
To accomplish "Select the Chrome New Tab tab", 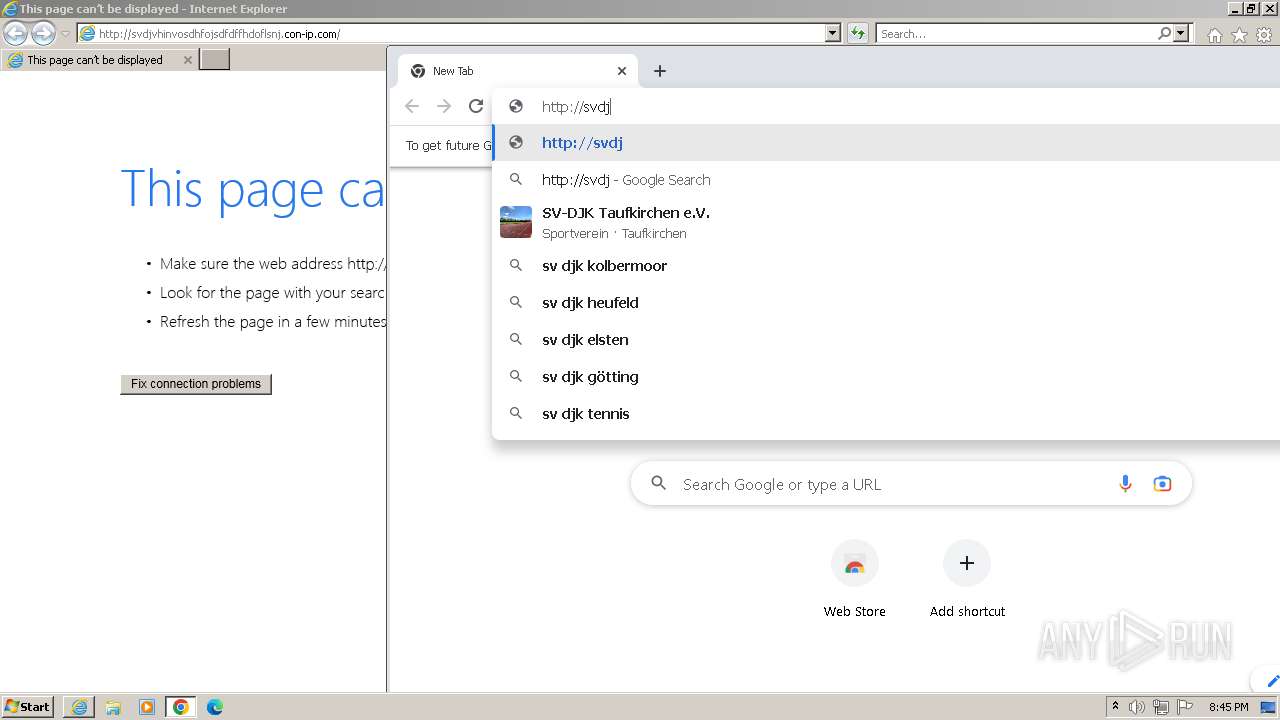I will (x=517, y=71).
